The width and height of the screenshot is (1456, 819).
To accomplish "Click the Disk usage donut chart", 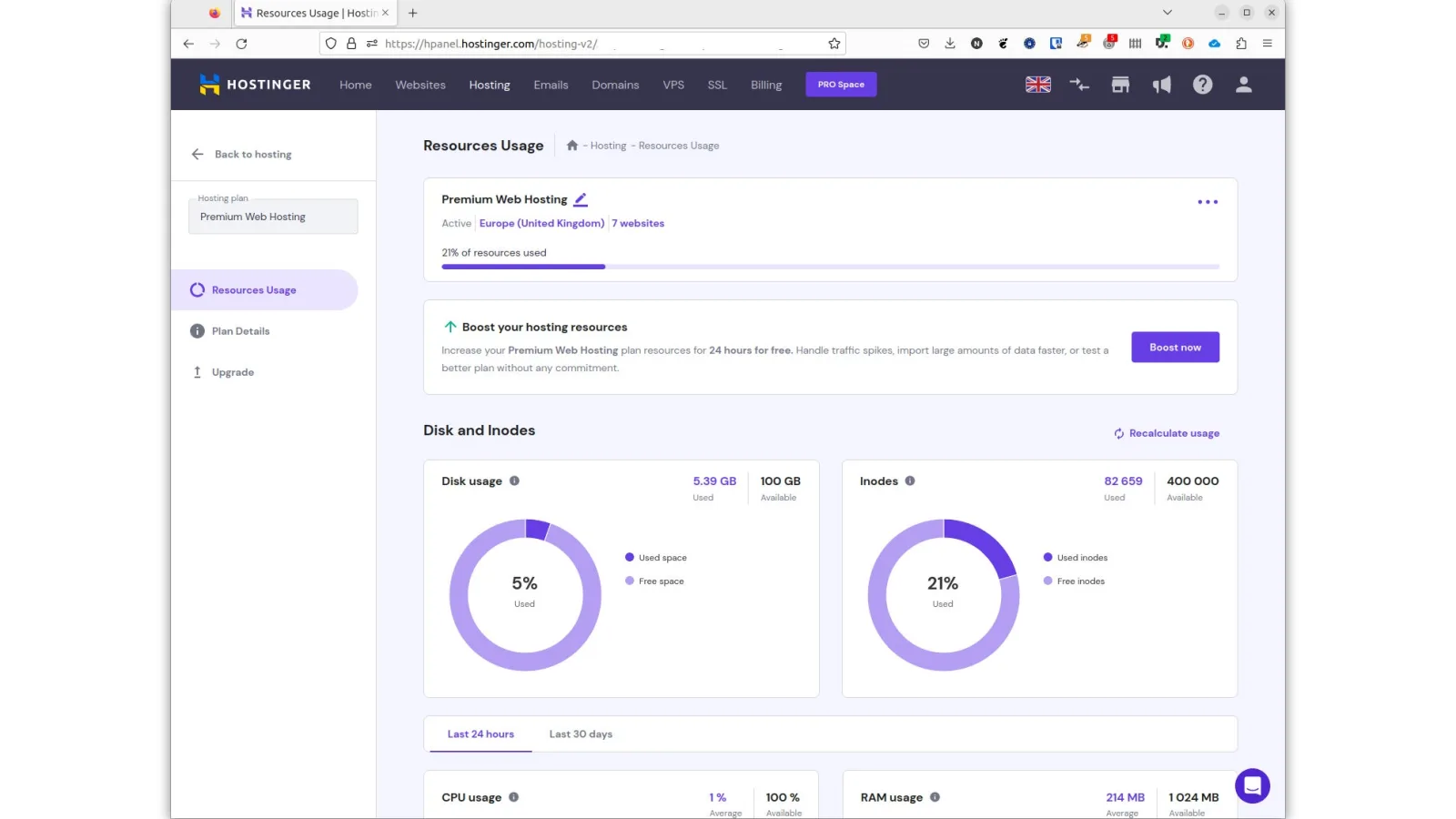I will point(525,595).
